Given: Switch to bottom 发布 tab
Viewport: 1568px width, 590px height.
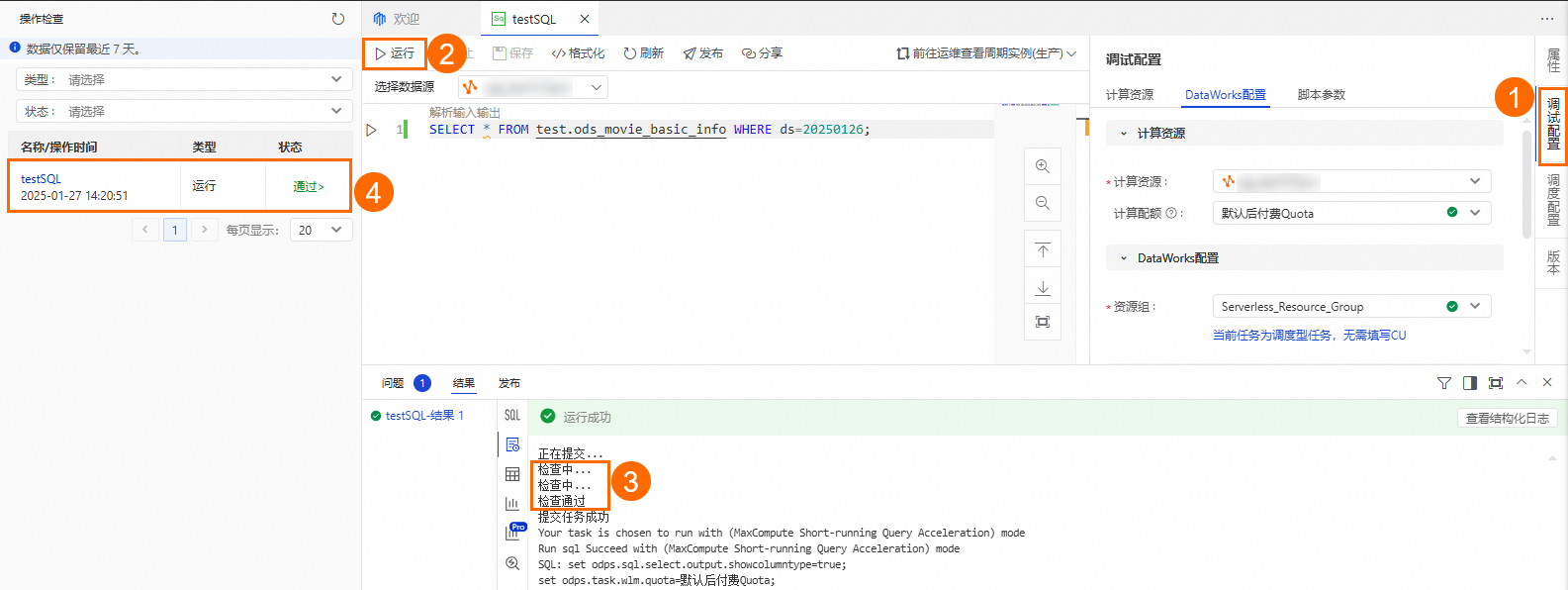Looking at the screenshot, I should 509,383.
